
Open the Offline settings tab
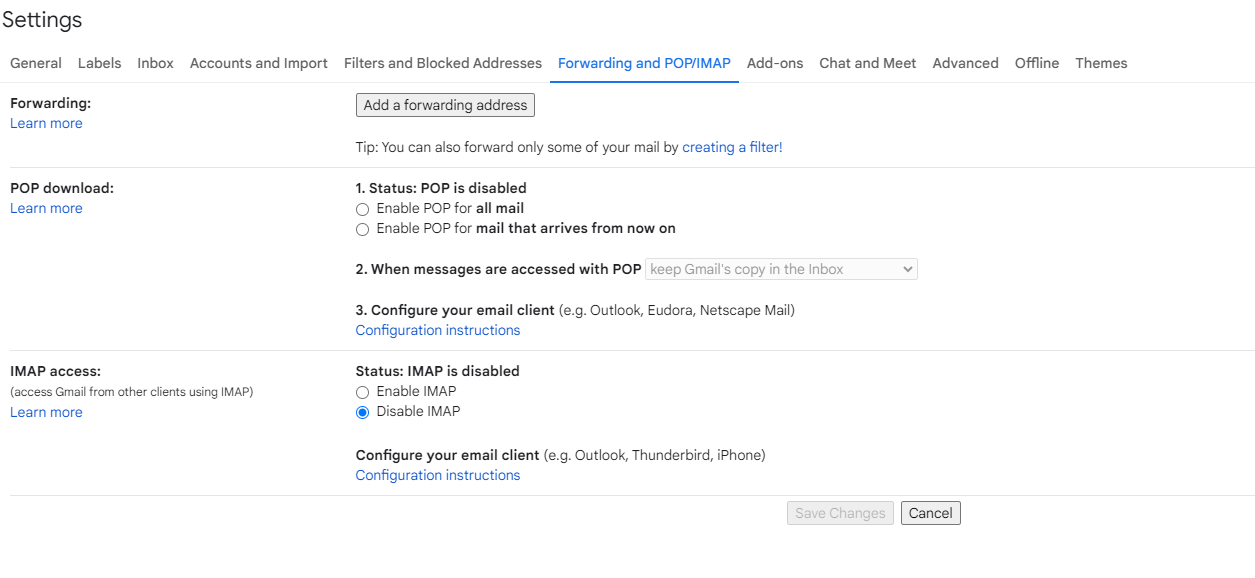pyautogui.click(x=1036, y=63)
